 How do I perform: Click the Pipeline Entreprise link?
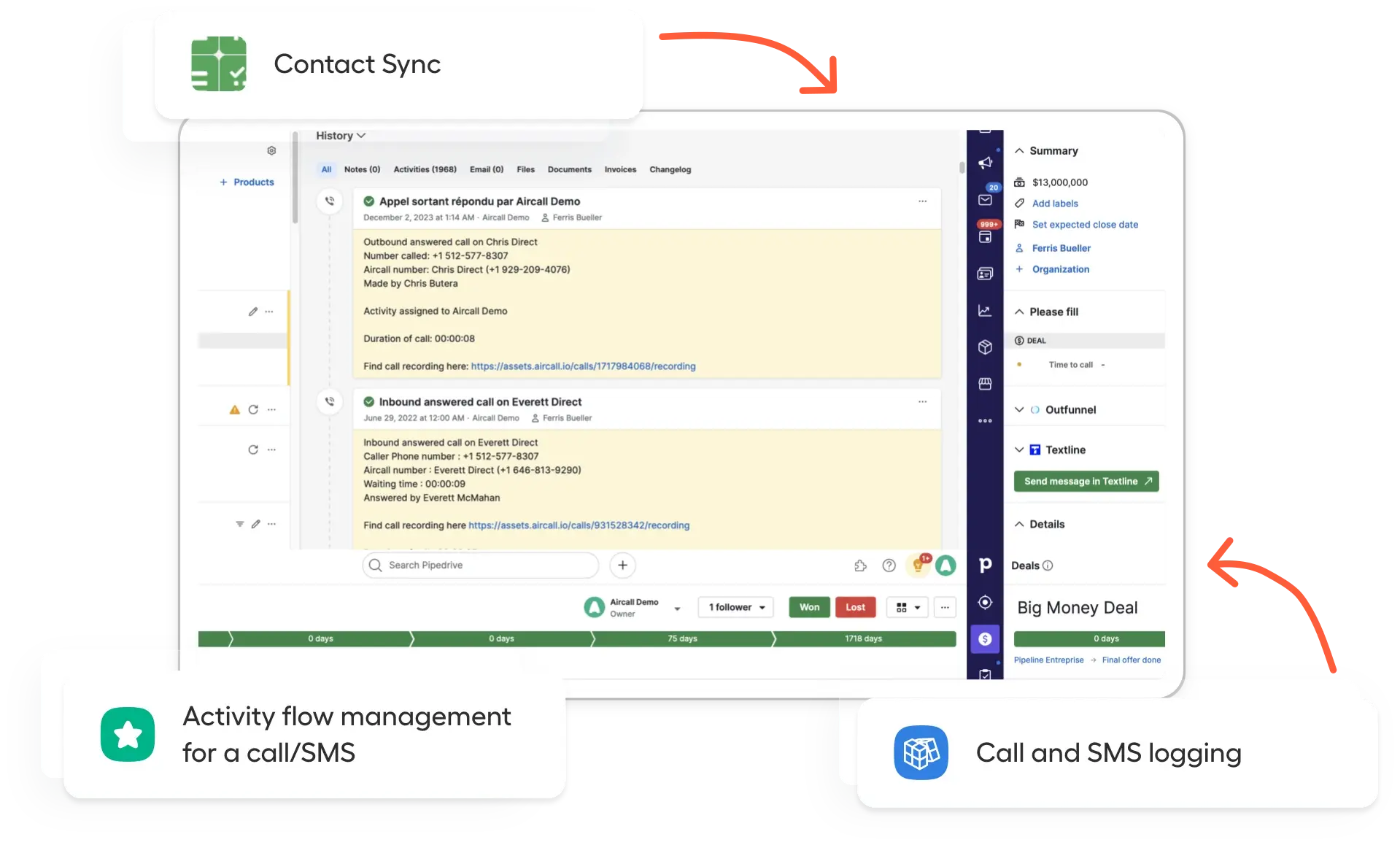tap(1048, 660)
